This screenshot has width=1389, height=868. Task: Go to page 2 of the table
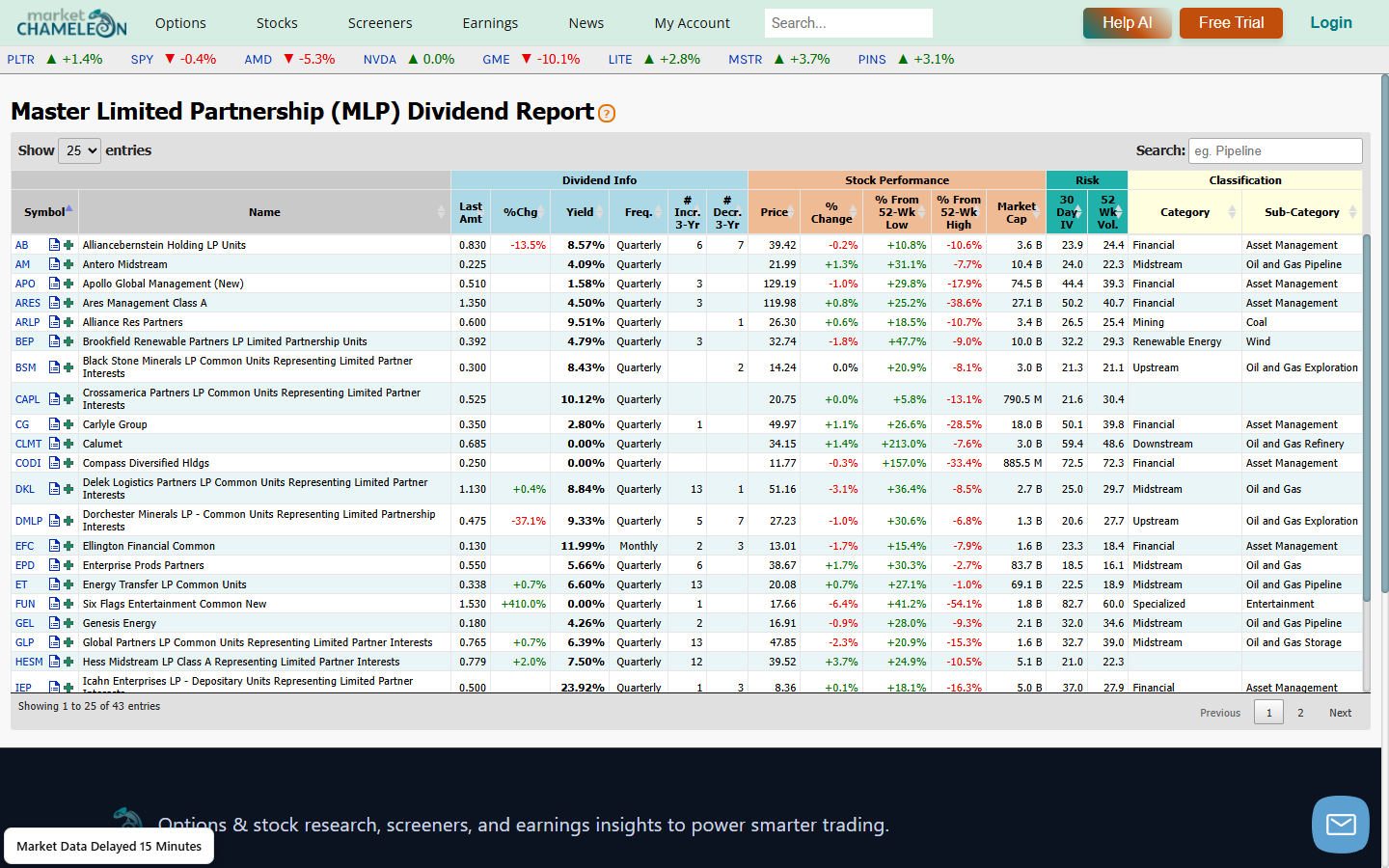[x=1300, y=713]
